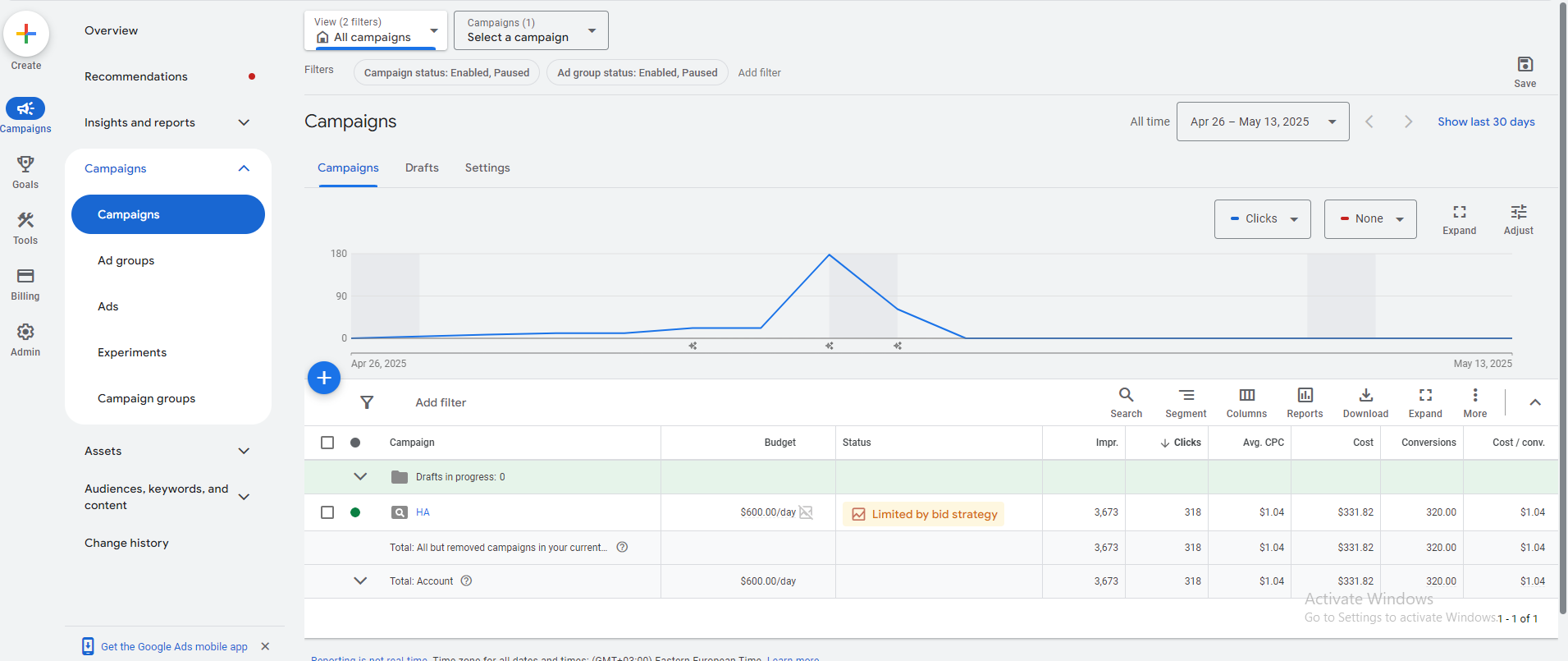Open the Select a campaign dropdown
Screen dimensions: 1568x661
click(x=531, y=30)
